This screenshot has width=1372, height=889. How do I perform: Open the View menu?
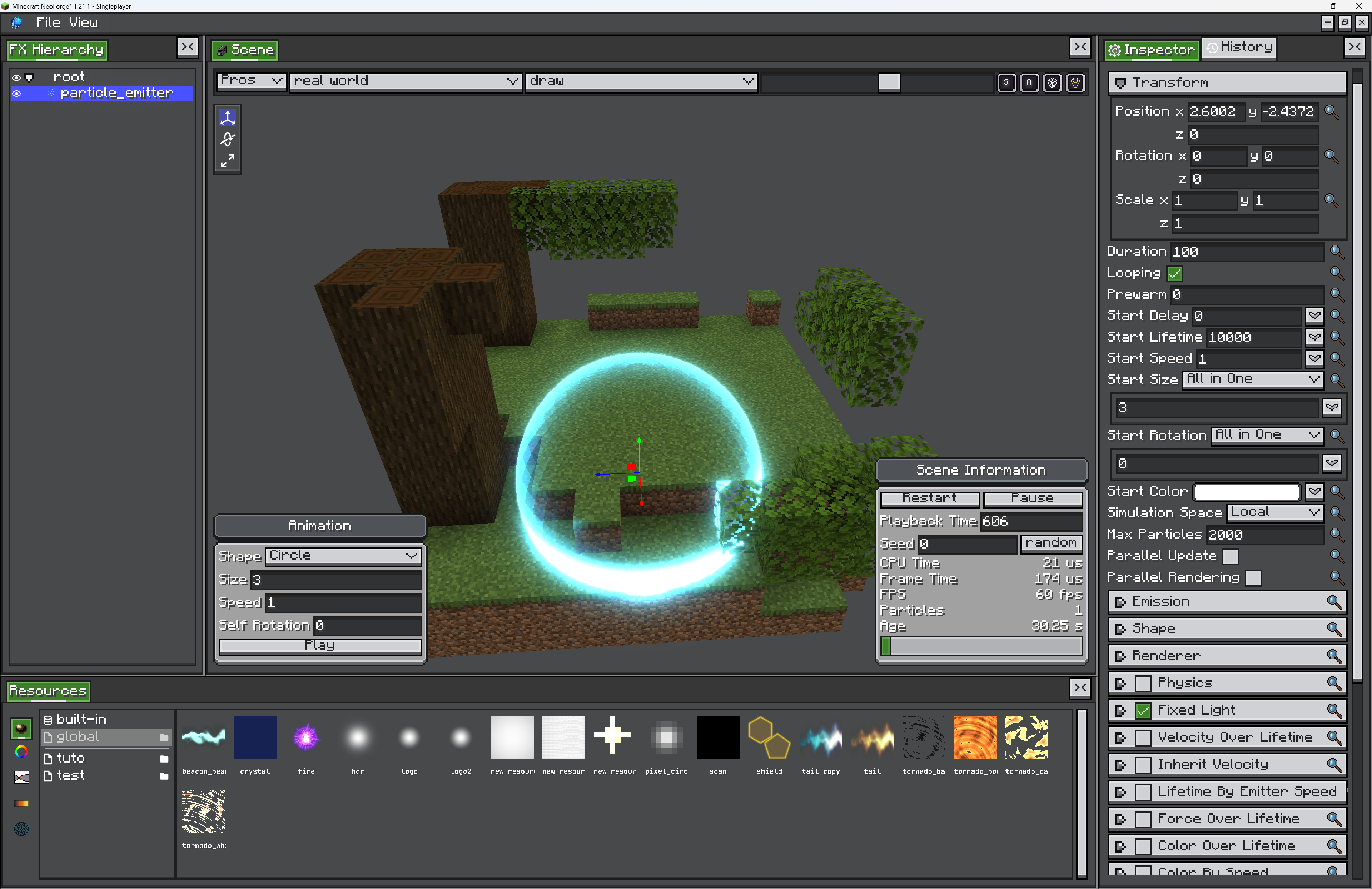click(x=83, y=23)
